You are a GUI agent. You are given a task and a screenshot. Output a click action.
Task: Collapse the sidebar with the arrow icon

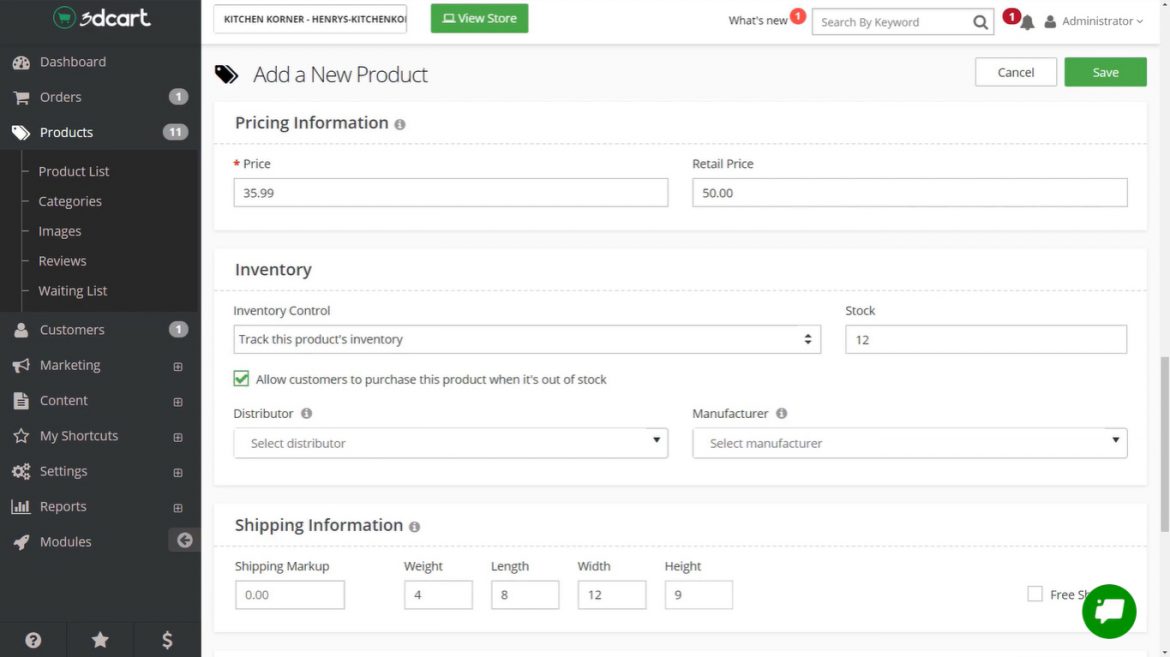(x=184, y=541)
